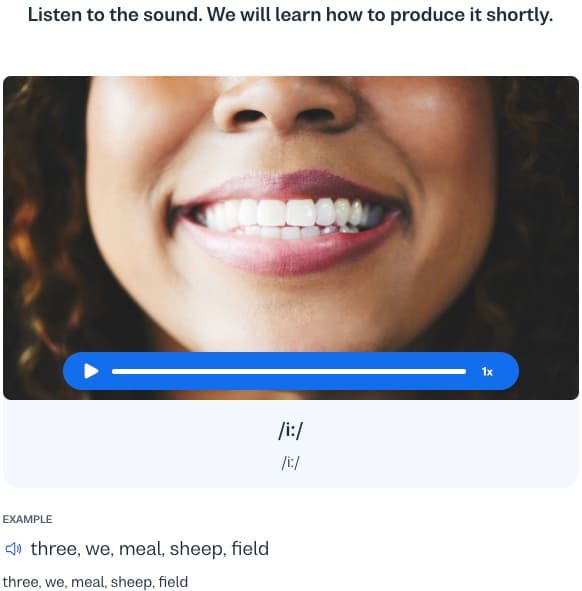Viewport: 582px width, 591px height.
Task: Play the /i:/ sound audio
Action: 91,371
